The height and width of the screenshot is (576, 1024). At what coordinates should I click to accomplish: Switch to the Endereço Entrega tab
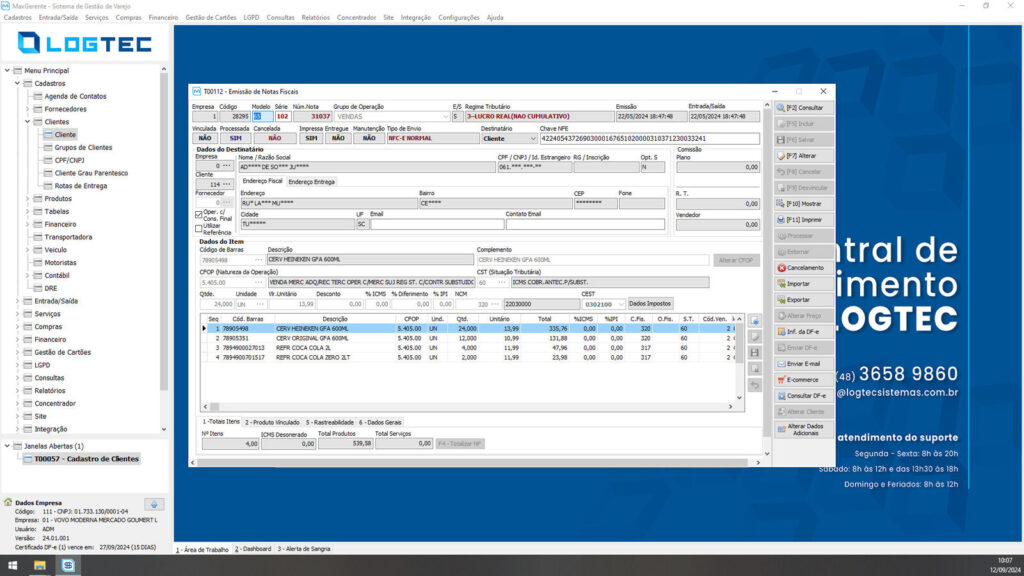[x=312, y=182]
